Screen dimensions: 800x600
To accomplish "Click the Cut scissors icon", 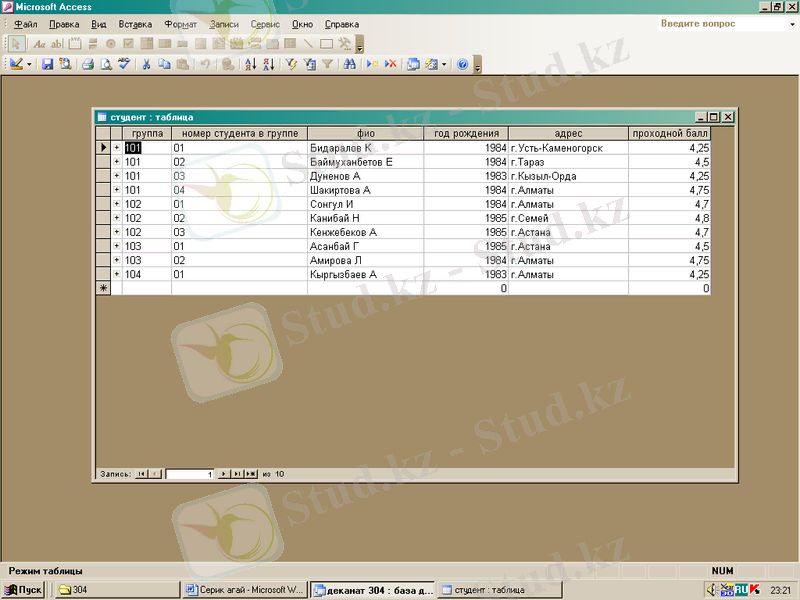I will click(x=146, y=64).
